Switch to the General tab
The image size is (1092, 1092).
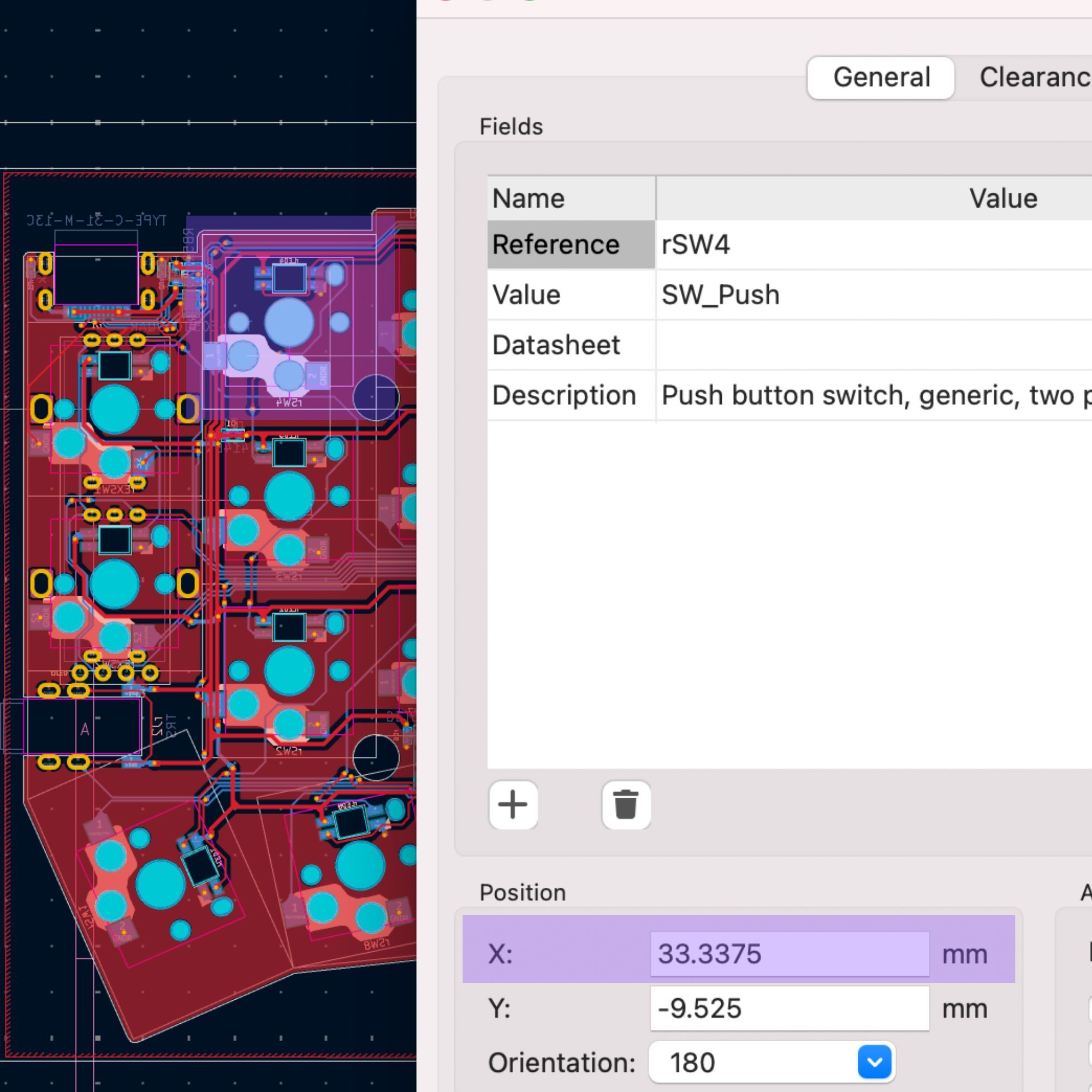[881, 78]
